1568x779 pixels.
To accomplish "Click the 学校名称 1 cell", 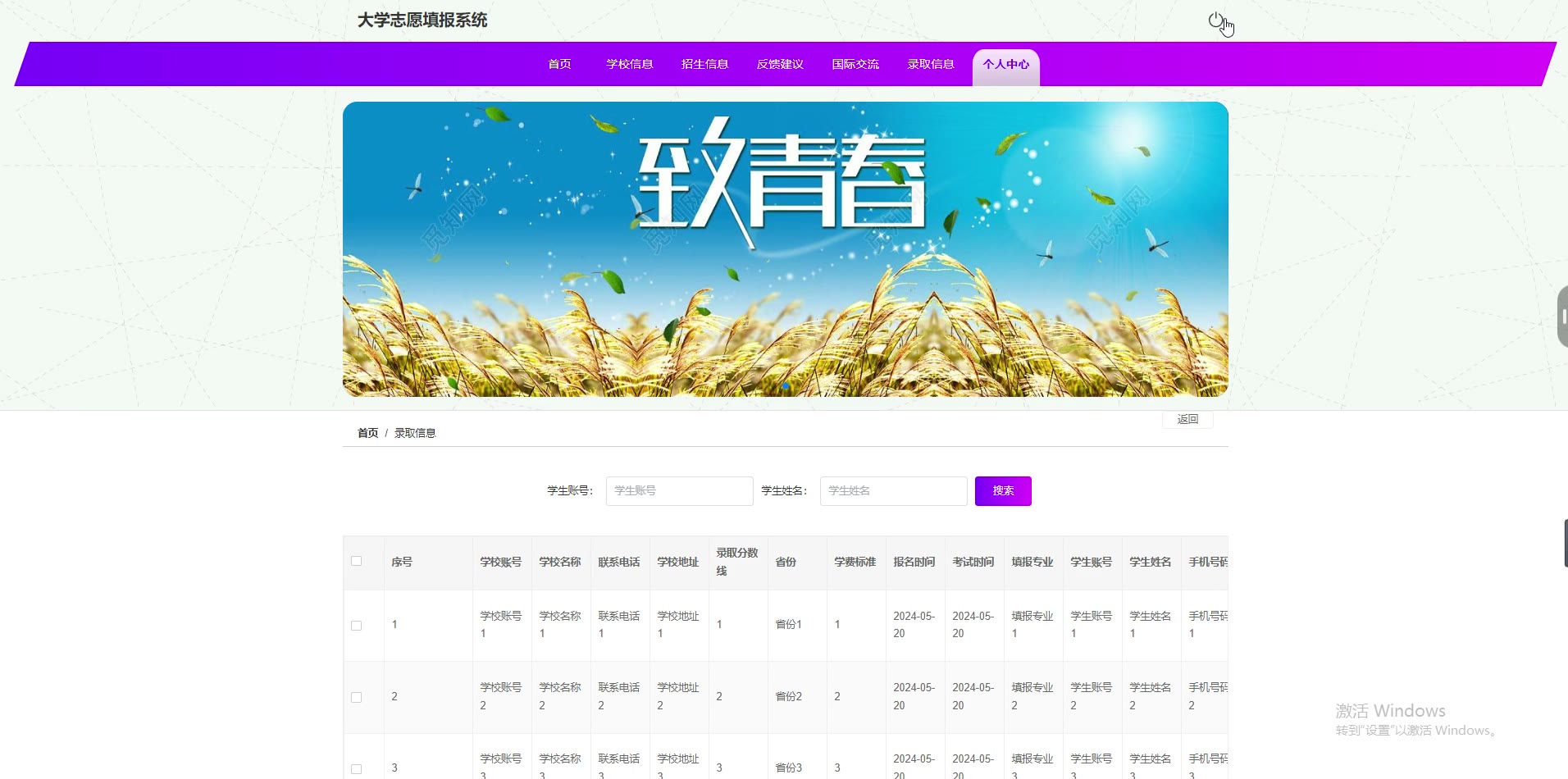I will tap(560, 625).
